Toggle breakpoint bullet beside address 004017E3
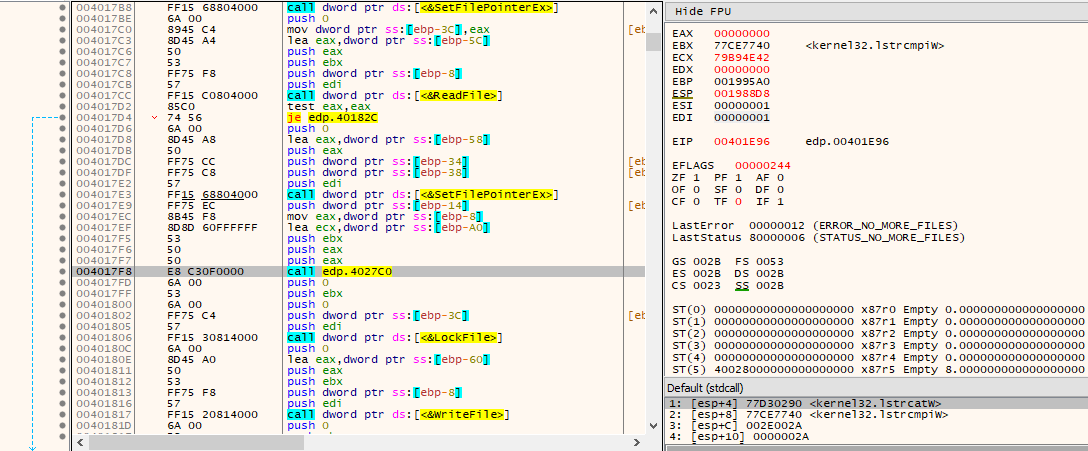Image resolution: width=1088 pixels, height=451 pixels. point(63,194)
